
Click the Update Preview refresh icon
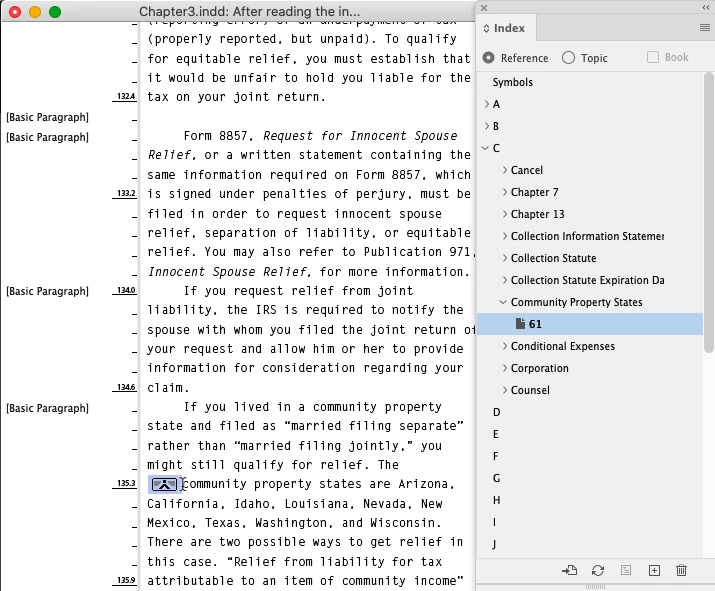(598, 570)
